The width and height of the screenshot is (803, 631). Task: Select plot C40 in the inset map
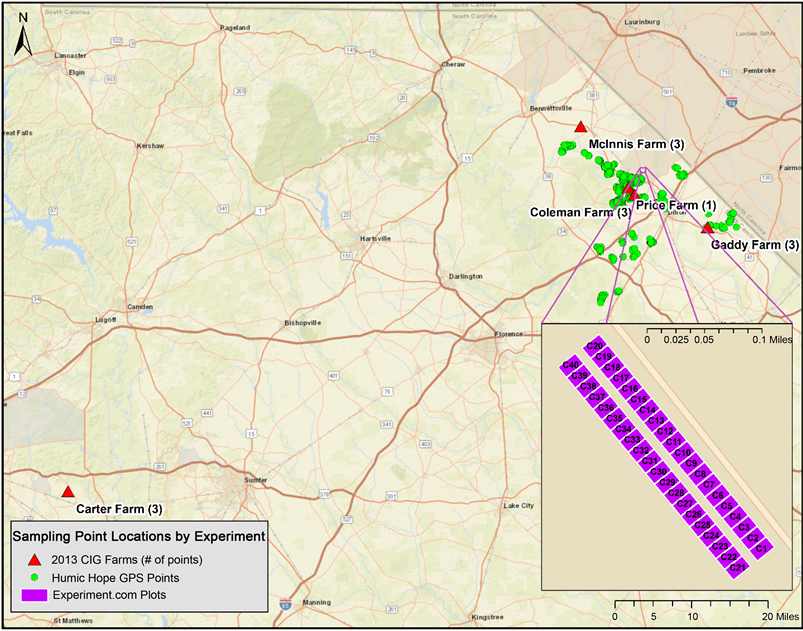572,366
